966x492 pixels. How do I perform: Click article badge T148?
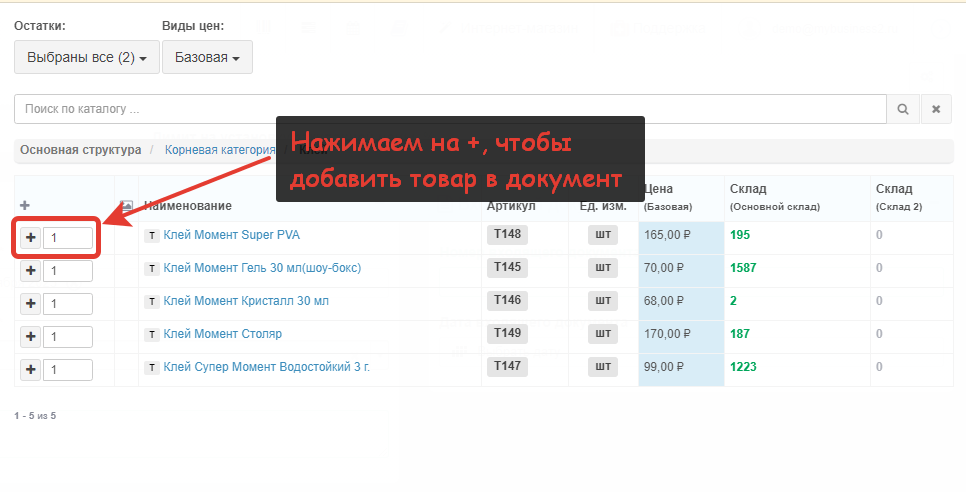(508, 235)
